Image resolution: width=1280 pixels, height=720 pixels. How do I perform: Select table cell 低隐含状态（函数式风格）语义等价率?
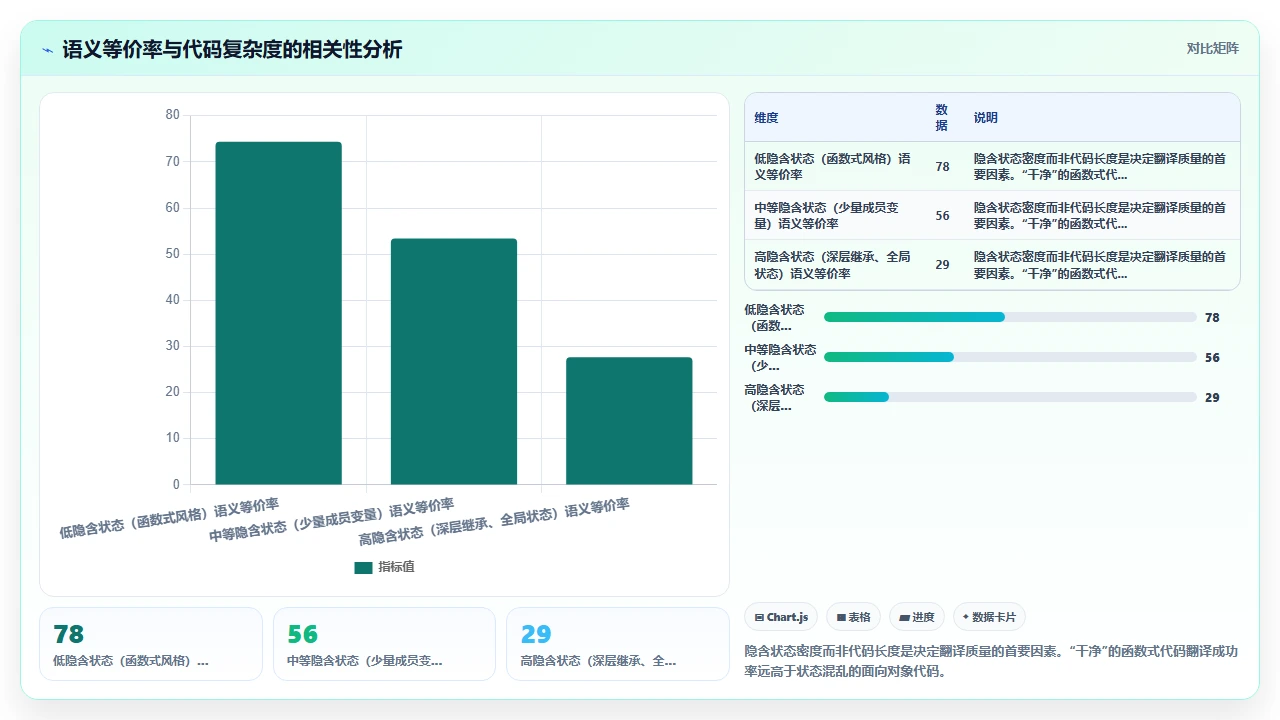tap(833, 166)
